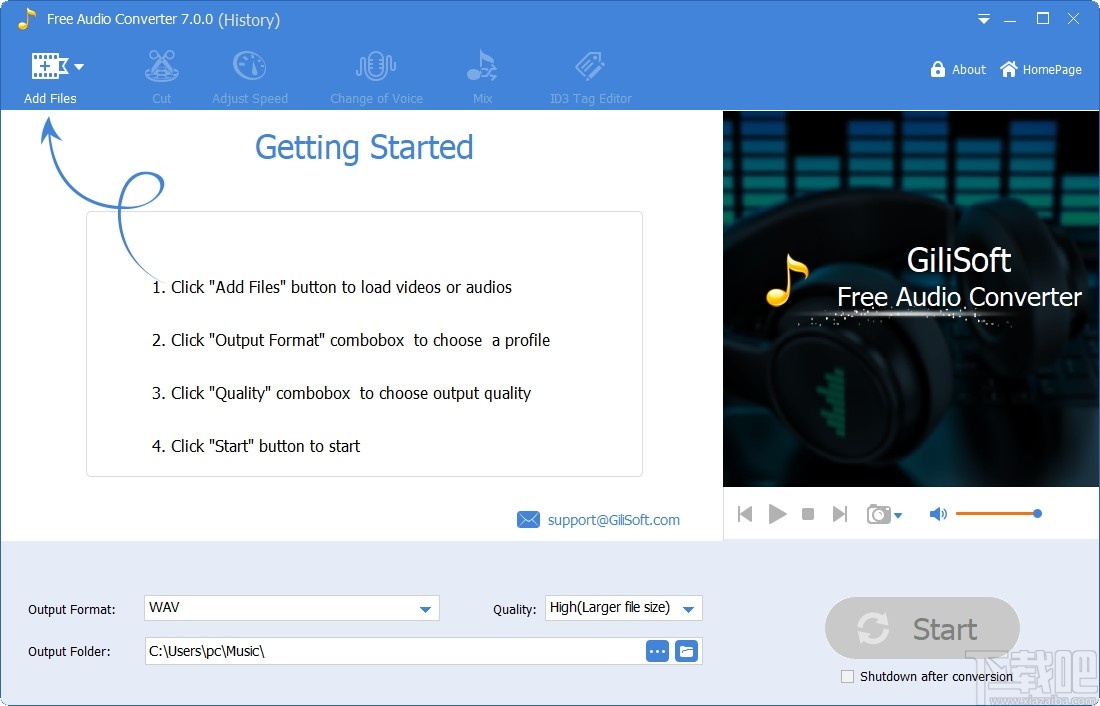Enable Shutdown after conversion
The image size is (1100, 706).
[848, 676]
